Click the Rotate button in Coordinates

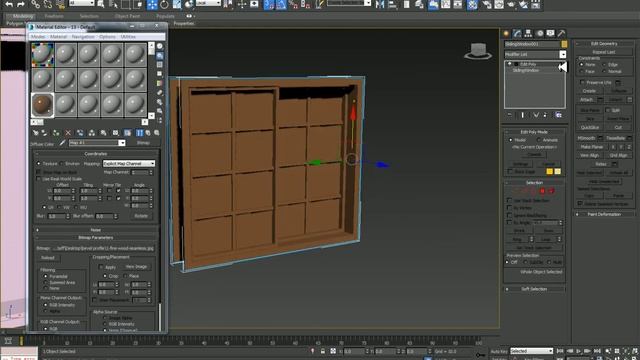click(x=141, y=216)
